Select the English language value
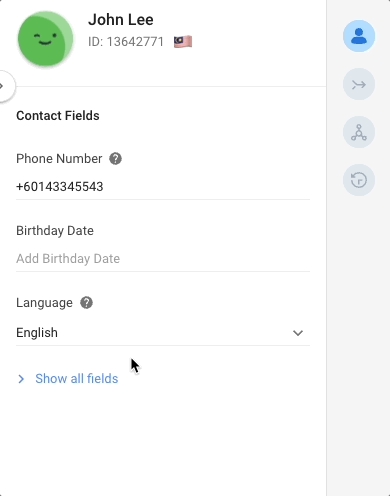 pos(37,333)
